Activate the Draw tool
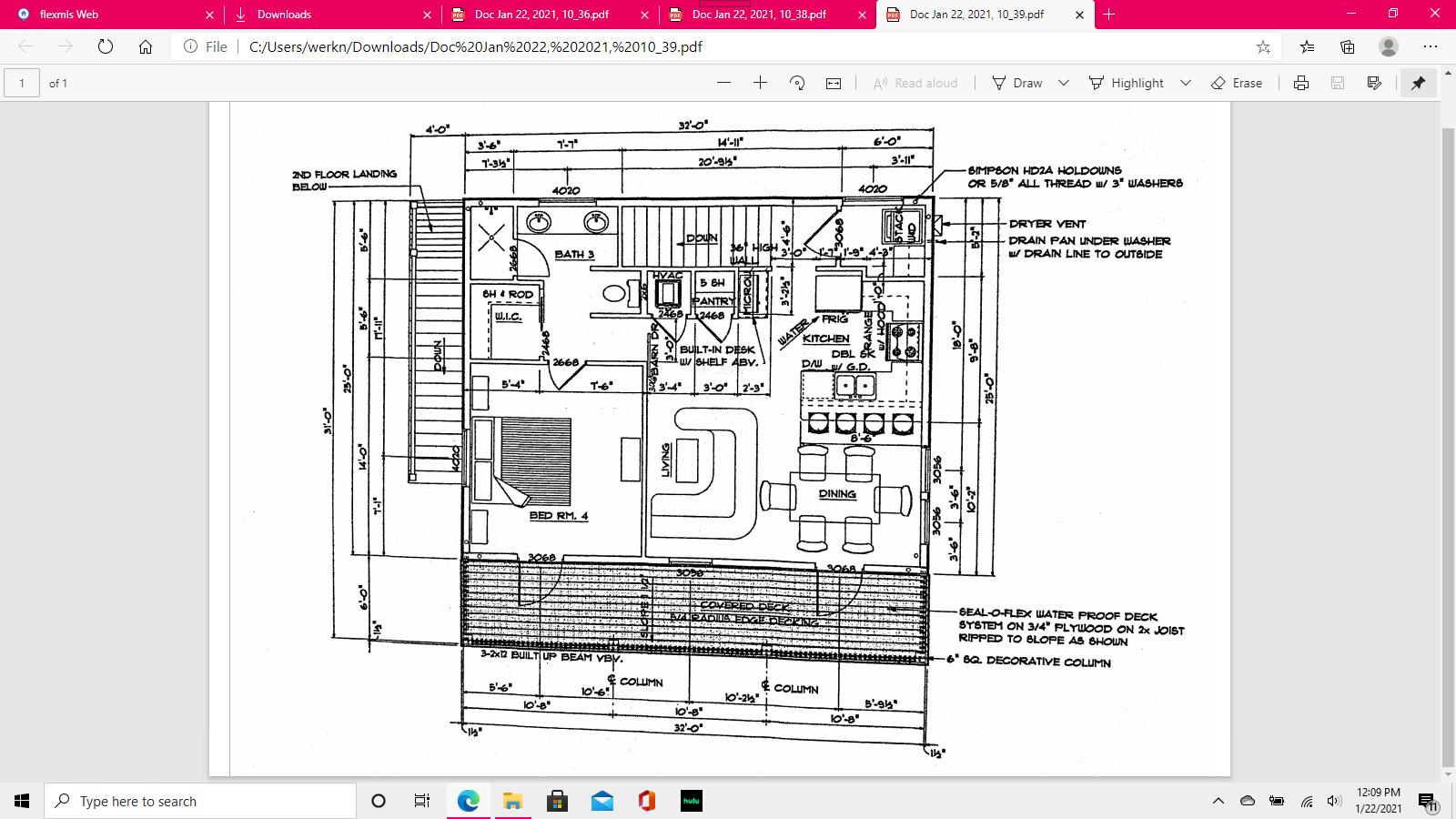Screen dimensions: 1456x819 1017,83
